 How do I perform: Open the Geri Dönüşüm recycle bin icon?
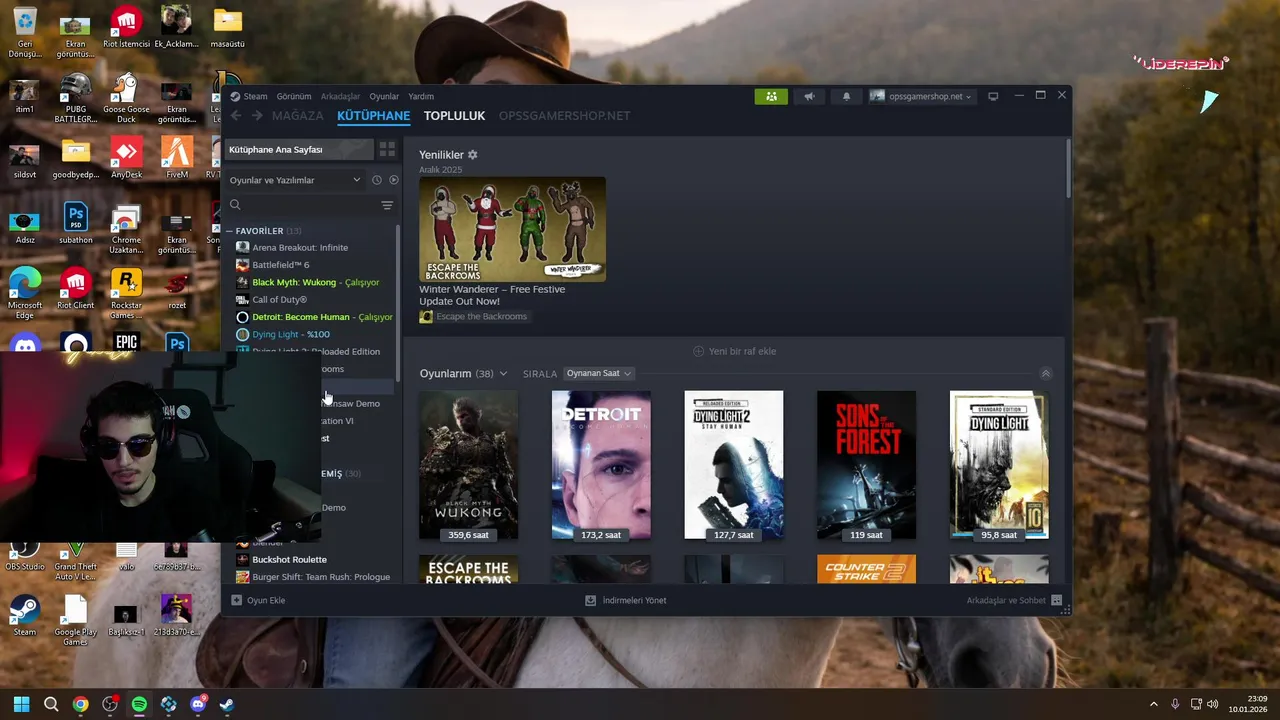25,32
